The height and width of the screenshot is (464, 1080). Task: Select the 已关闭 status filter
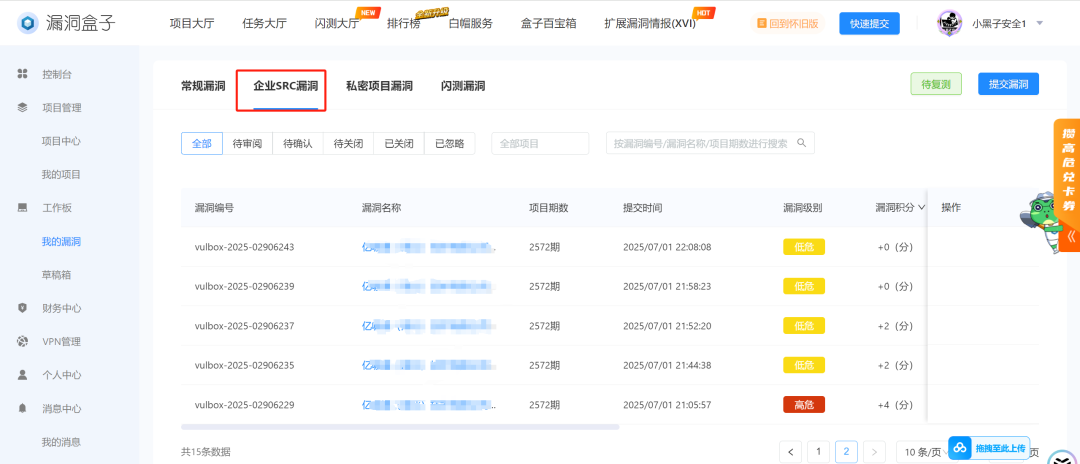(399, 144)
